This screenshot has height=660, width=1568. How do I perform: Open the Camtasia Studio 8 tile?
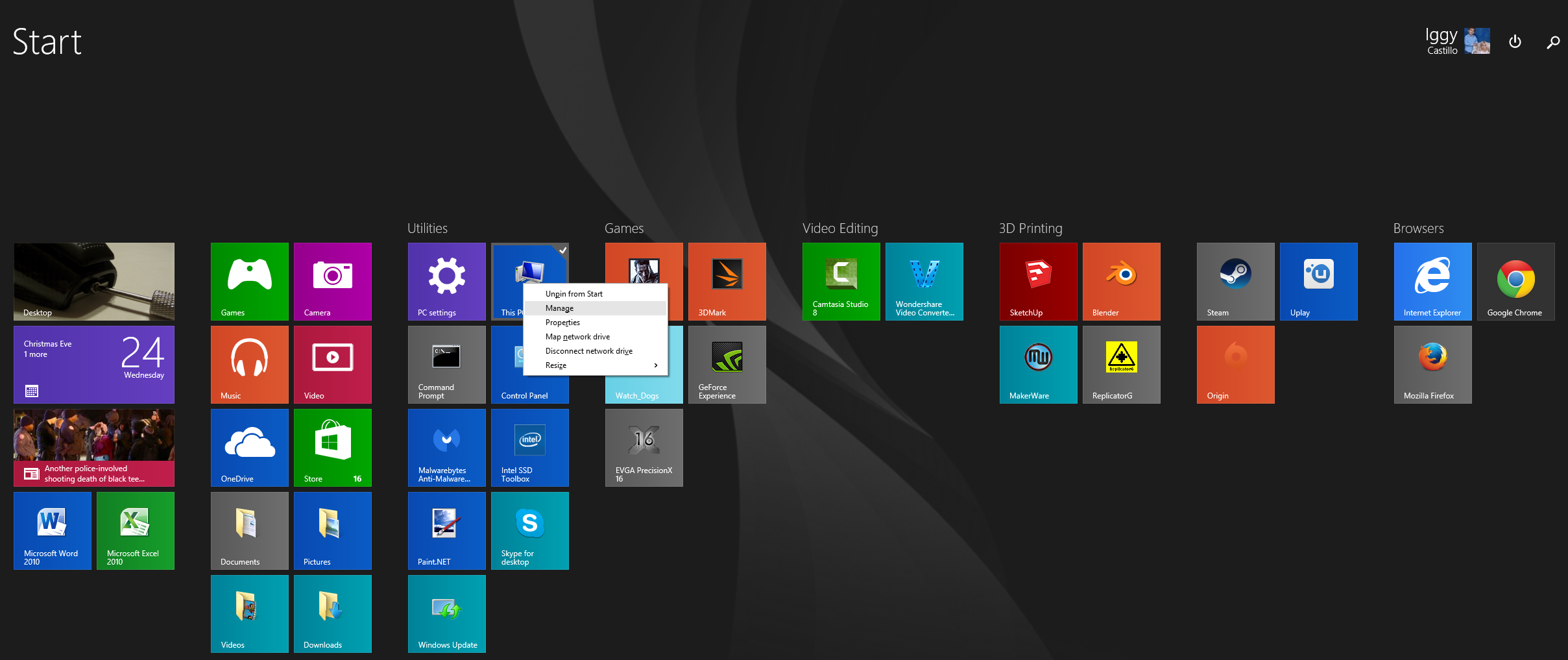(x=841, y=281)
